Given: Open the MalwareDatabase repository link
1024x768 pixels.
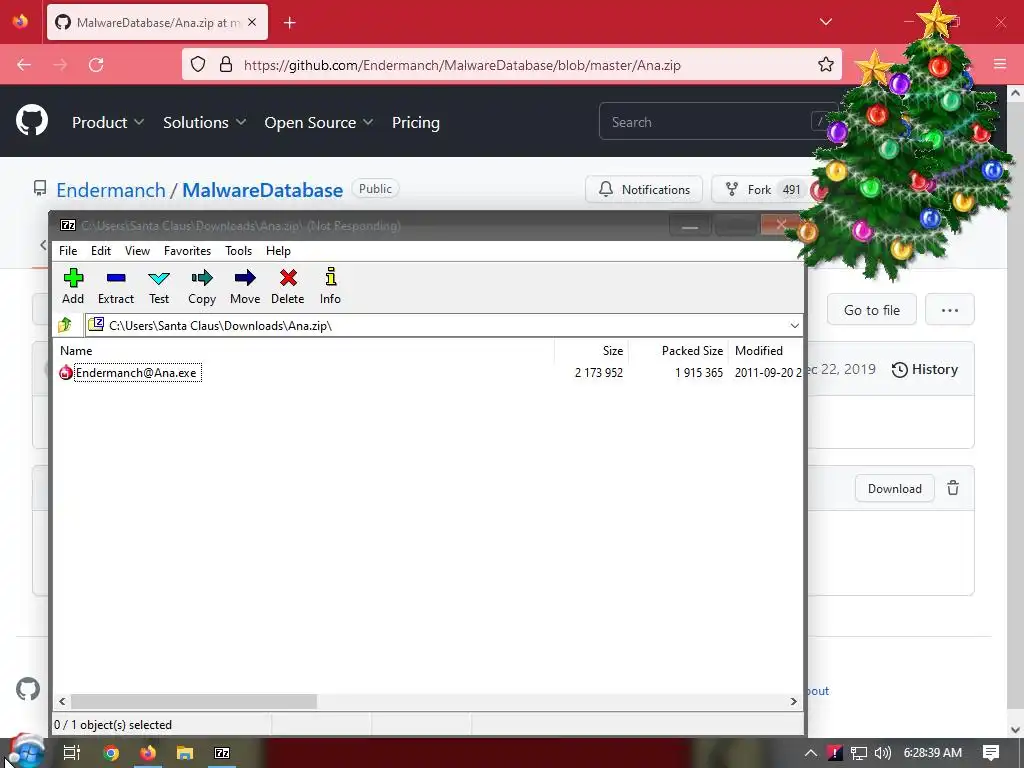Looking at the screenshot, I should 263,190.
